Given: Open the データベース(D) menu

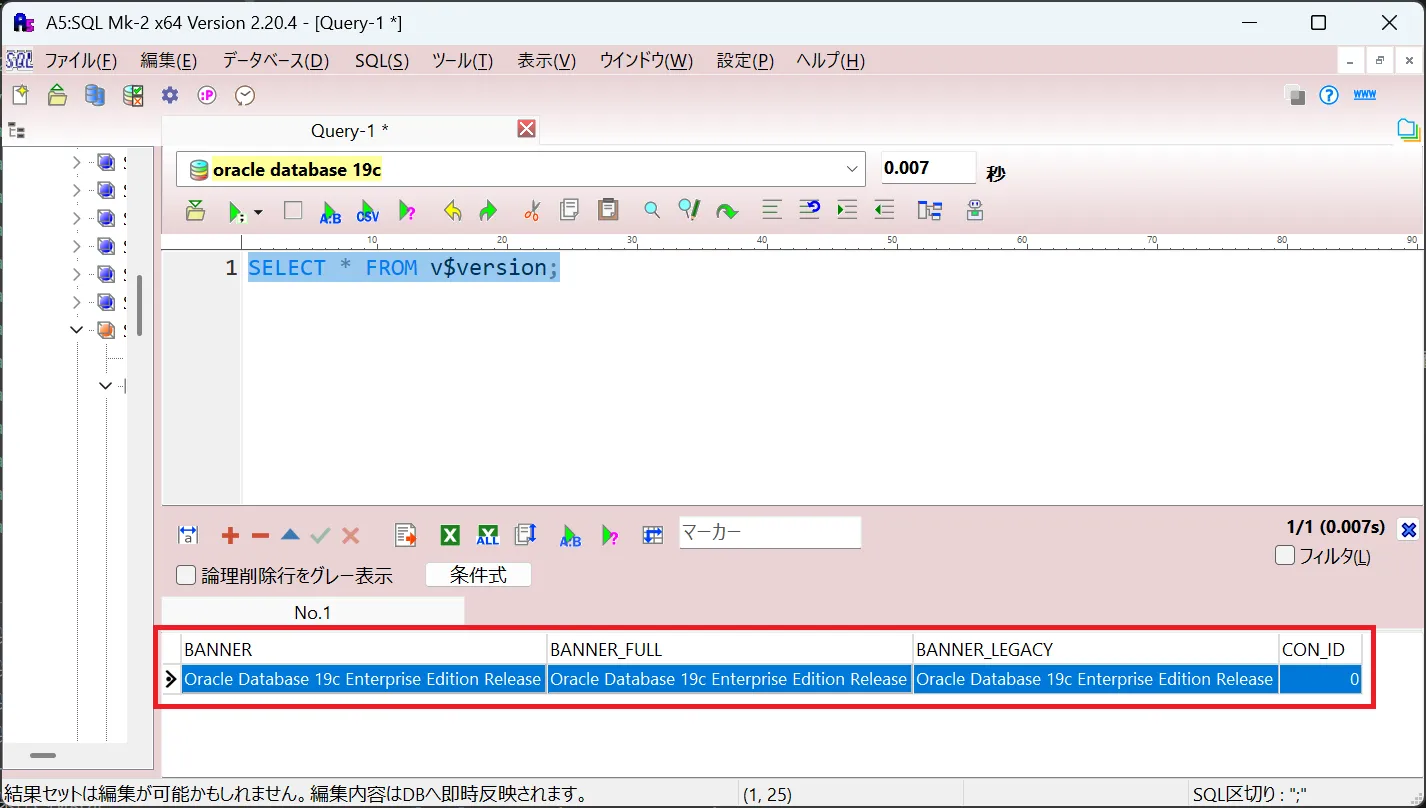Looking at the screenshot, I should (x=275, y=60).
